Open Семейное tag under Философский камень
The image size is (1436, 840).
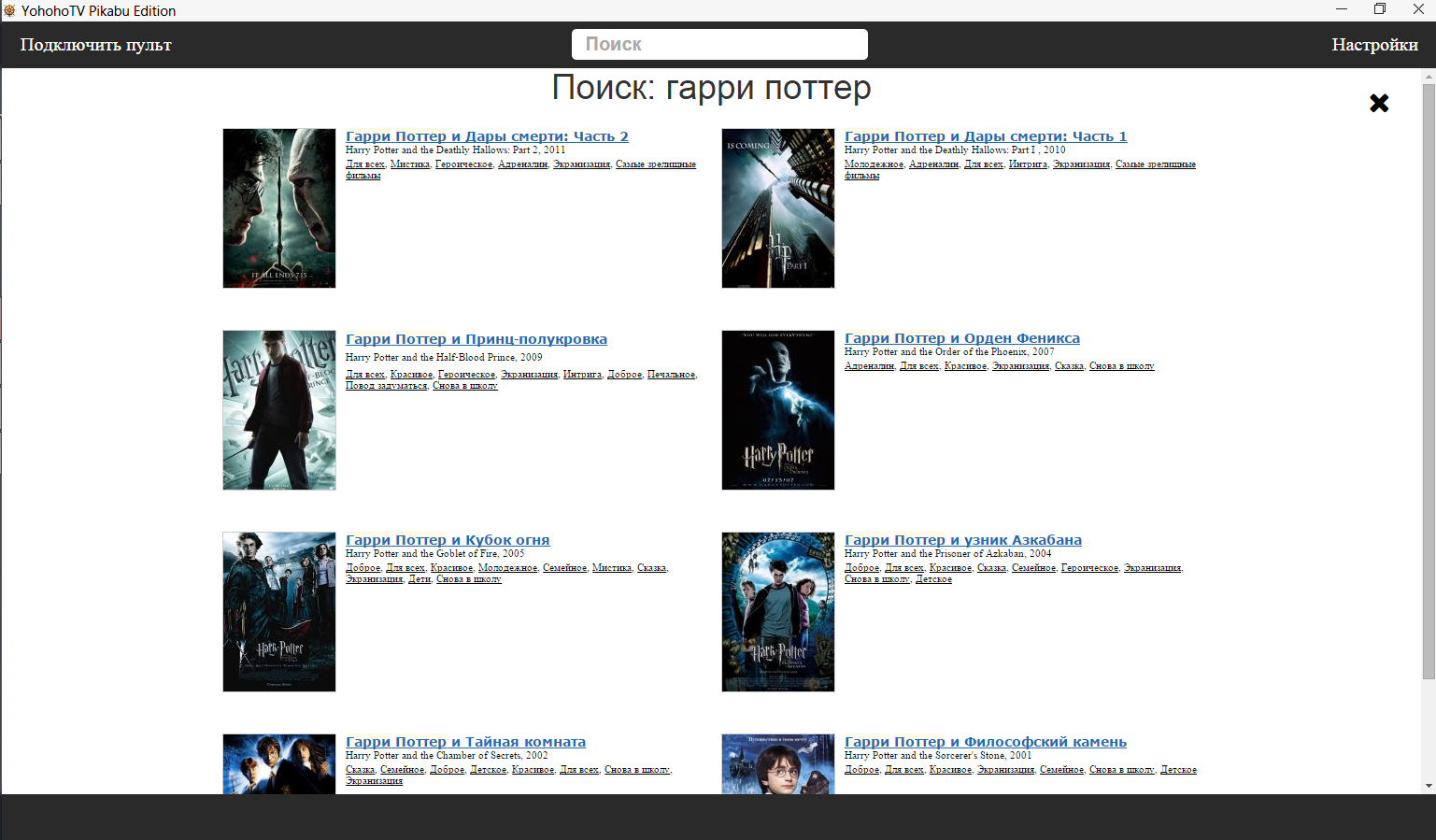1061,770
